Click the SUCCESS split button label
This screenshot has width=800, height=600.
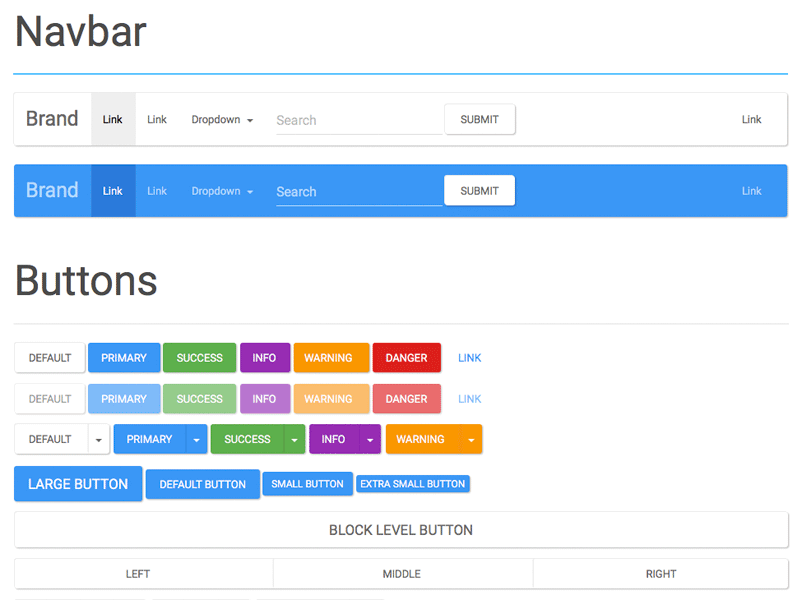click(x=247, y=439)
